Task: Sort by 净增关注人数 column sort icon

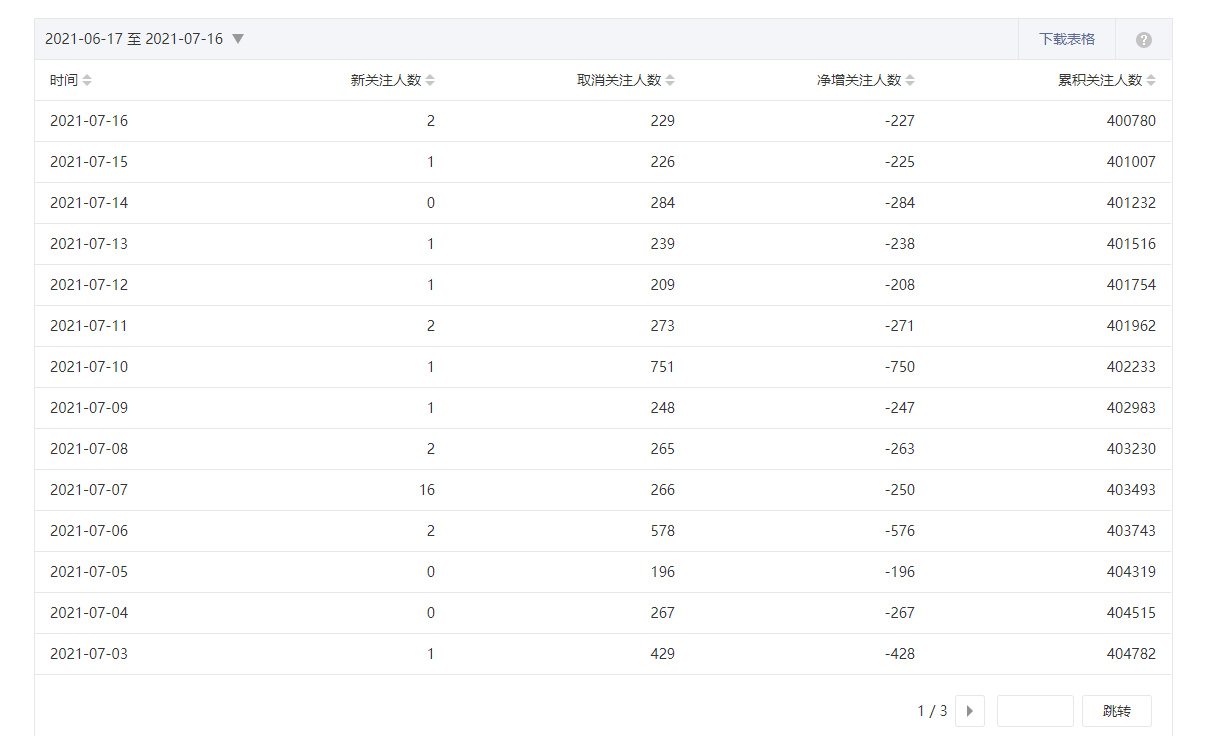Action: [910, 80]
